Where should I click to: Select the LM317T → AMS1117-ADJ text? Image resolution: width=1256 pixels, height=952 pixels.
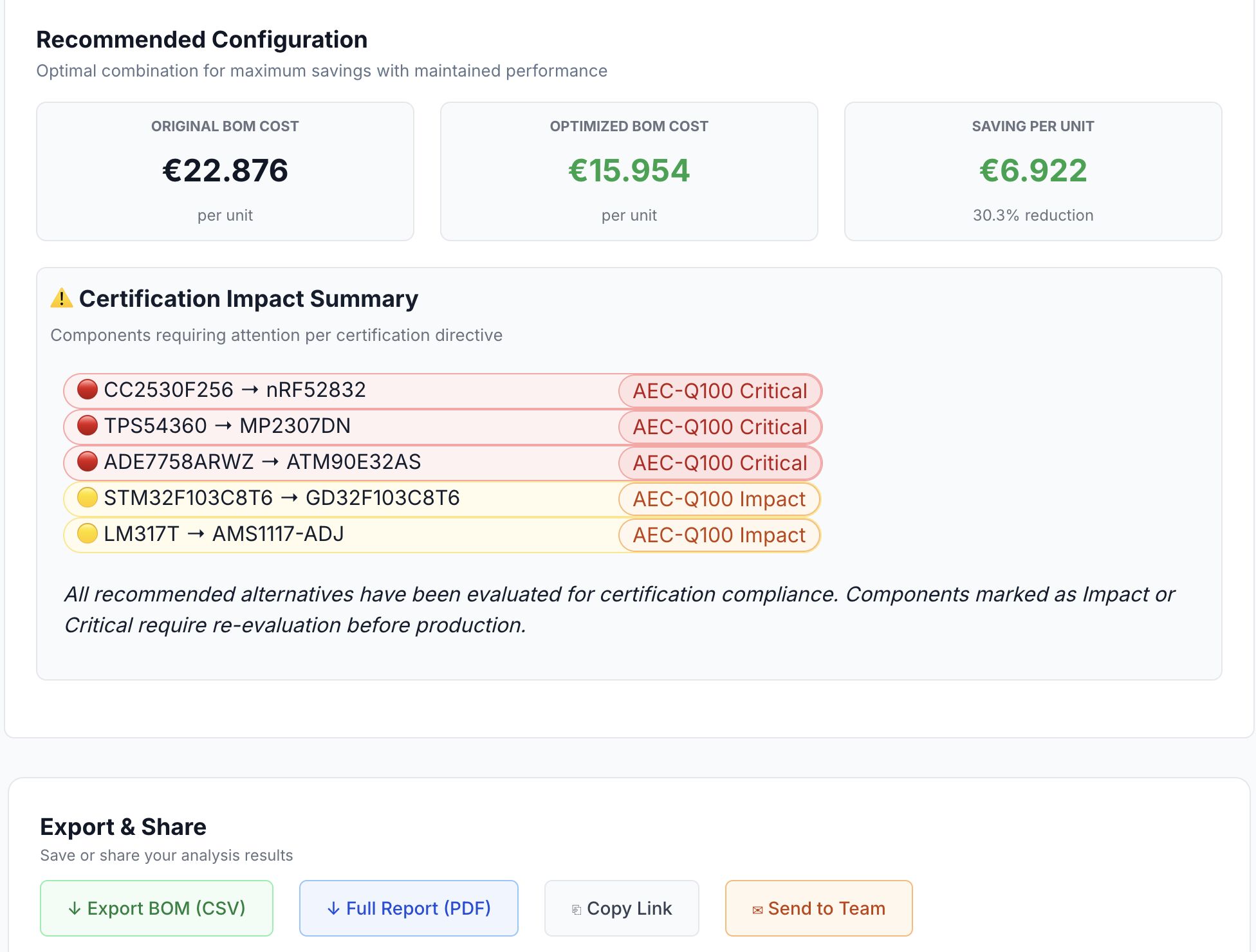coord(224,534)
